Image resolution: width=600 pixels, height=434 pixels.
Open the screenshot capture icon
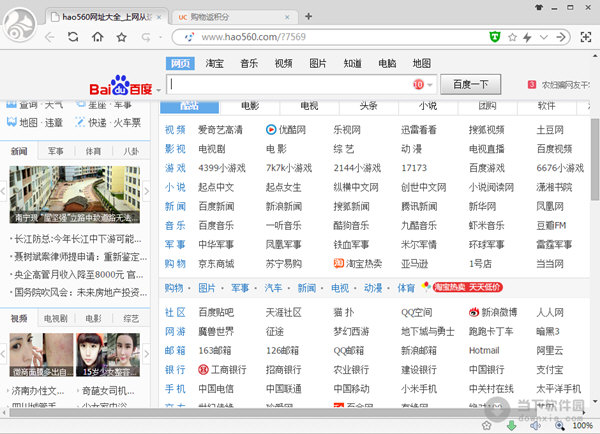[586, 37]
